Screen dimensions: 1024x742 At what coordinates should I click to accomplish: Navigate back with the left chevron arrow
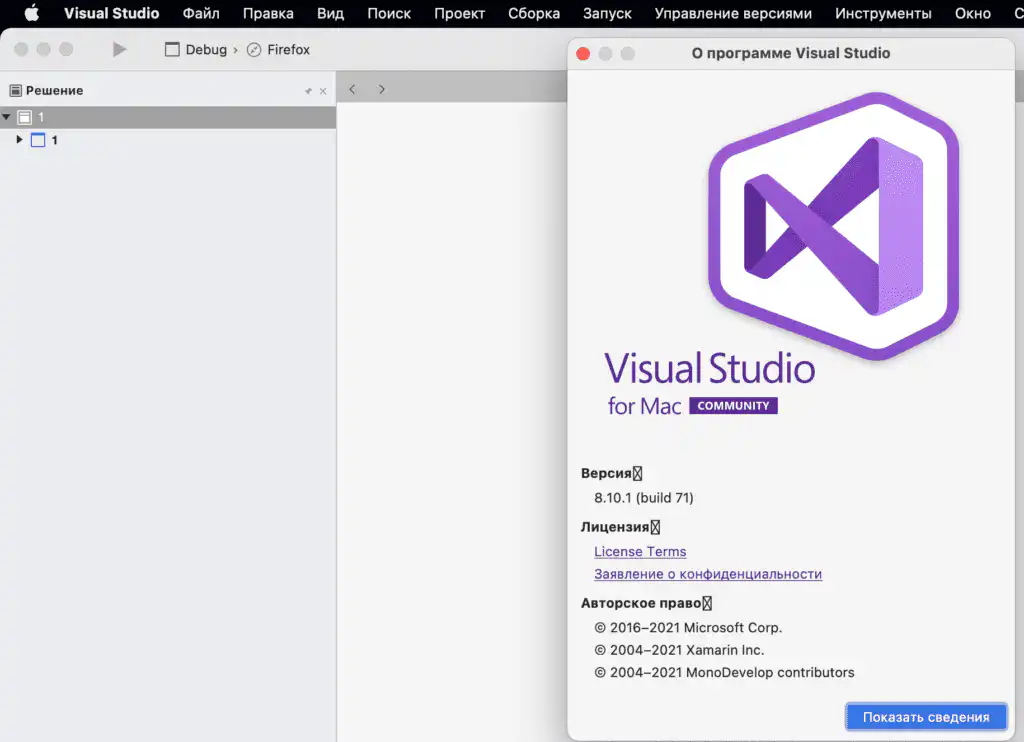pyautogui.click(x=352, y=89)
